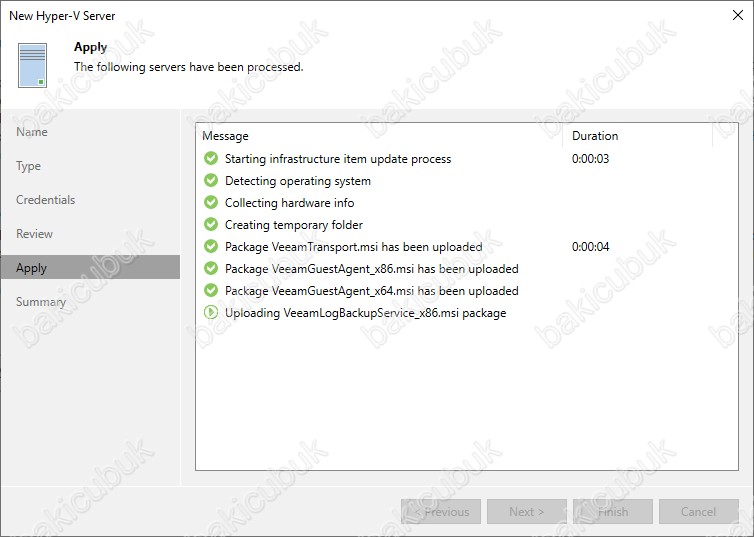This screenshot has height=537, width=754.
Task: Select 'Package VeeamGuestAgent_x64.msi has been uploaded' text
Action: 372,291
